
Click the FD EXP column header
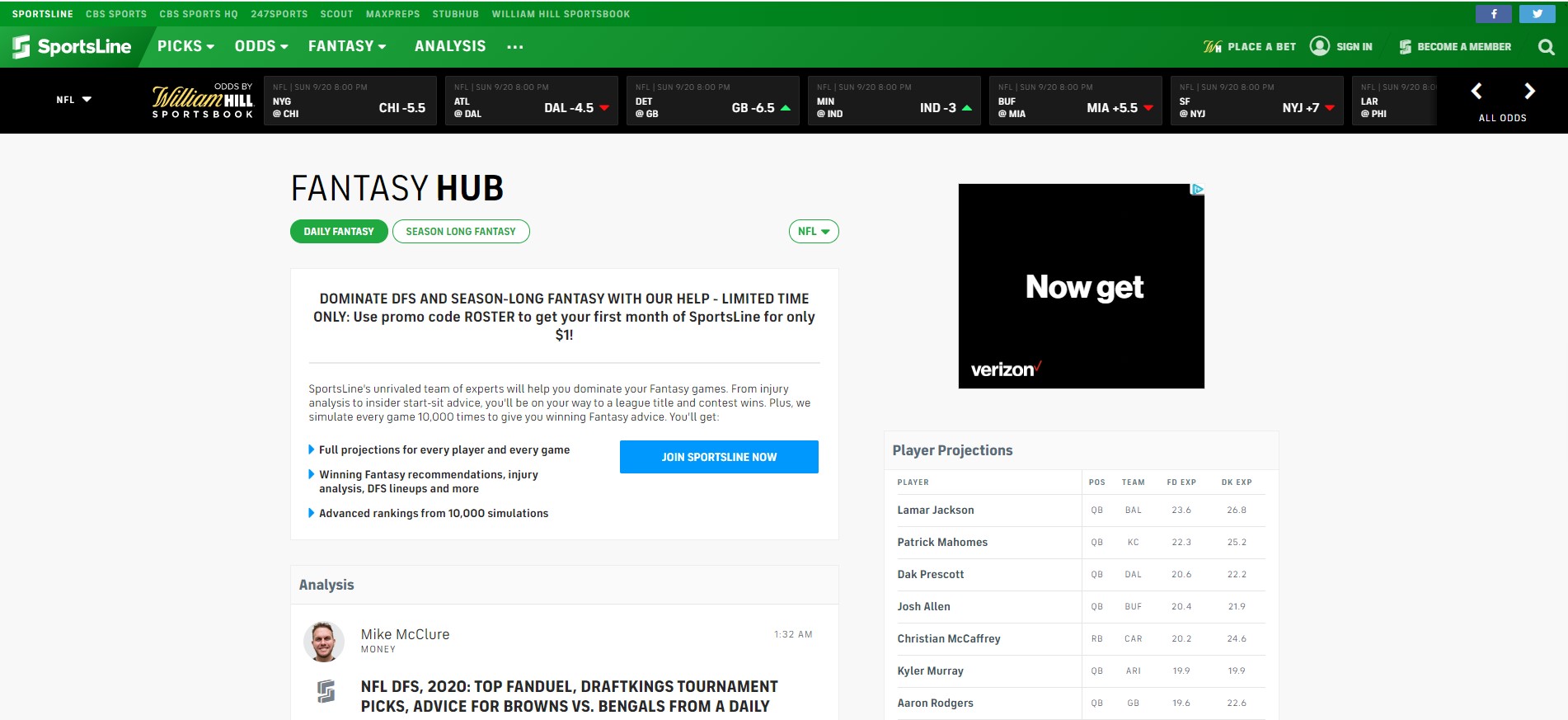1181,482
